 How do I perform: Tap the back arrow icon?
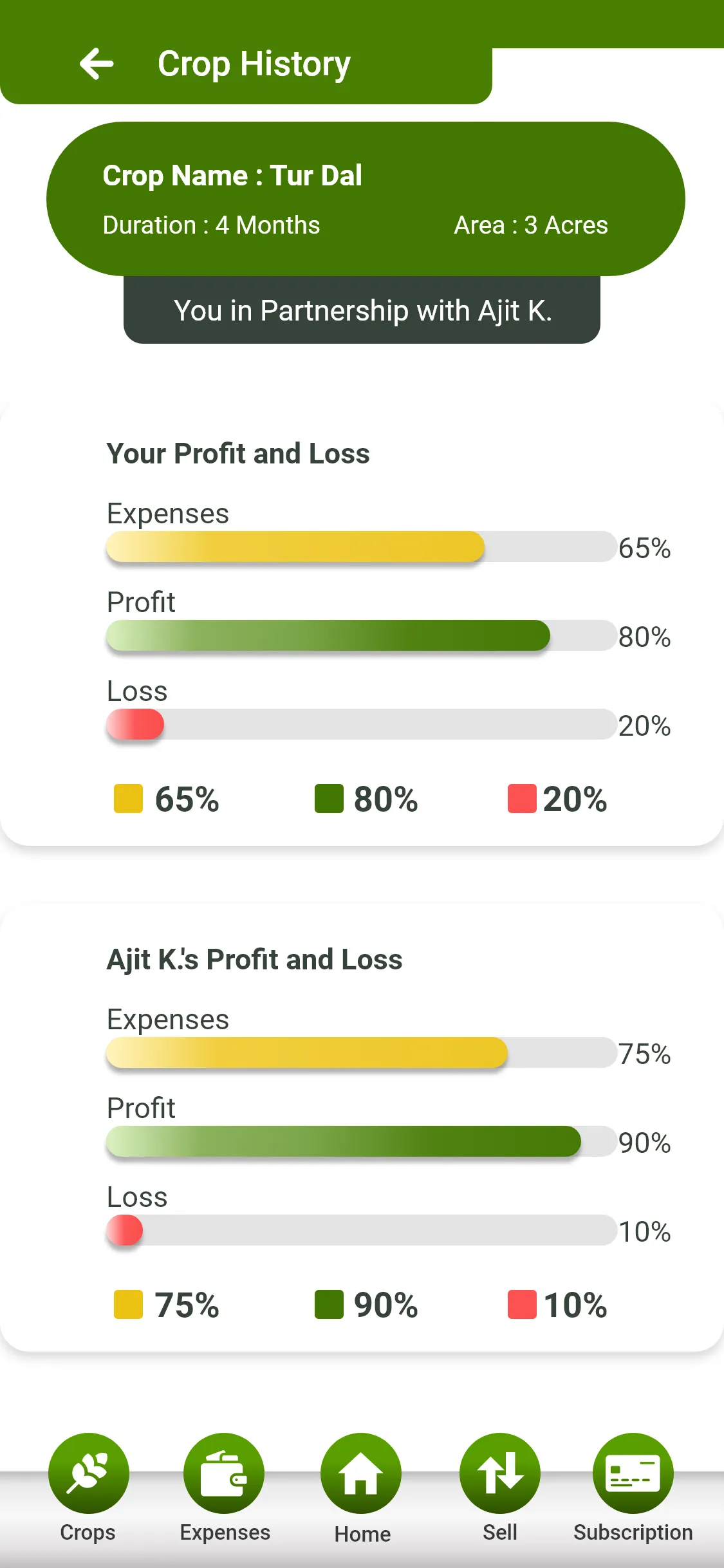pos(97,64)
